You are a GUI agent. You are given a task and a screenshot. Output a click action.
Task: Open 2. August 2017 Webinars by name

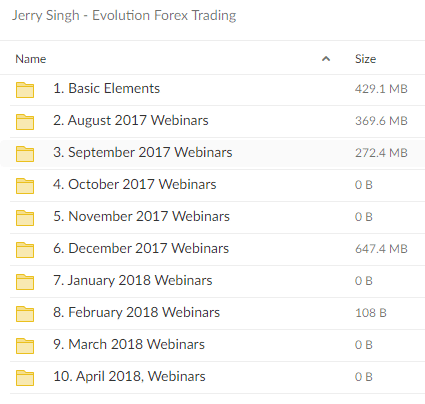(x=131, y=121)
